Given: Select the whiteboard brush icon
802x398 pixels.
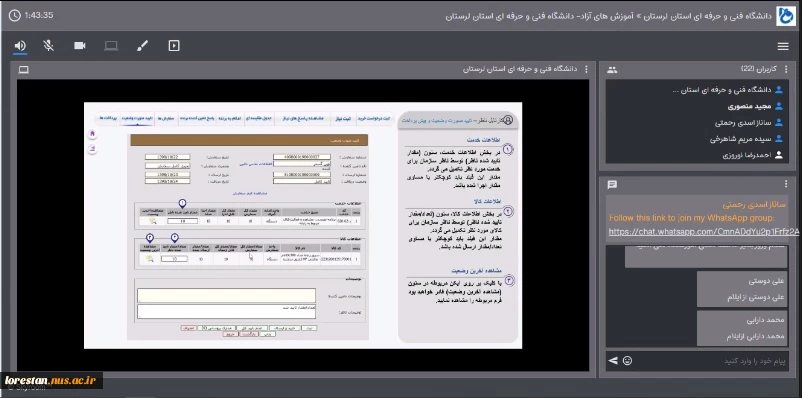Looking at the screenshot, I should [x=143, y=46].
